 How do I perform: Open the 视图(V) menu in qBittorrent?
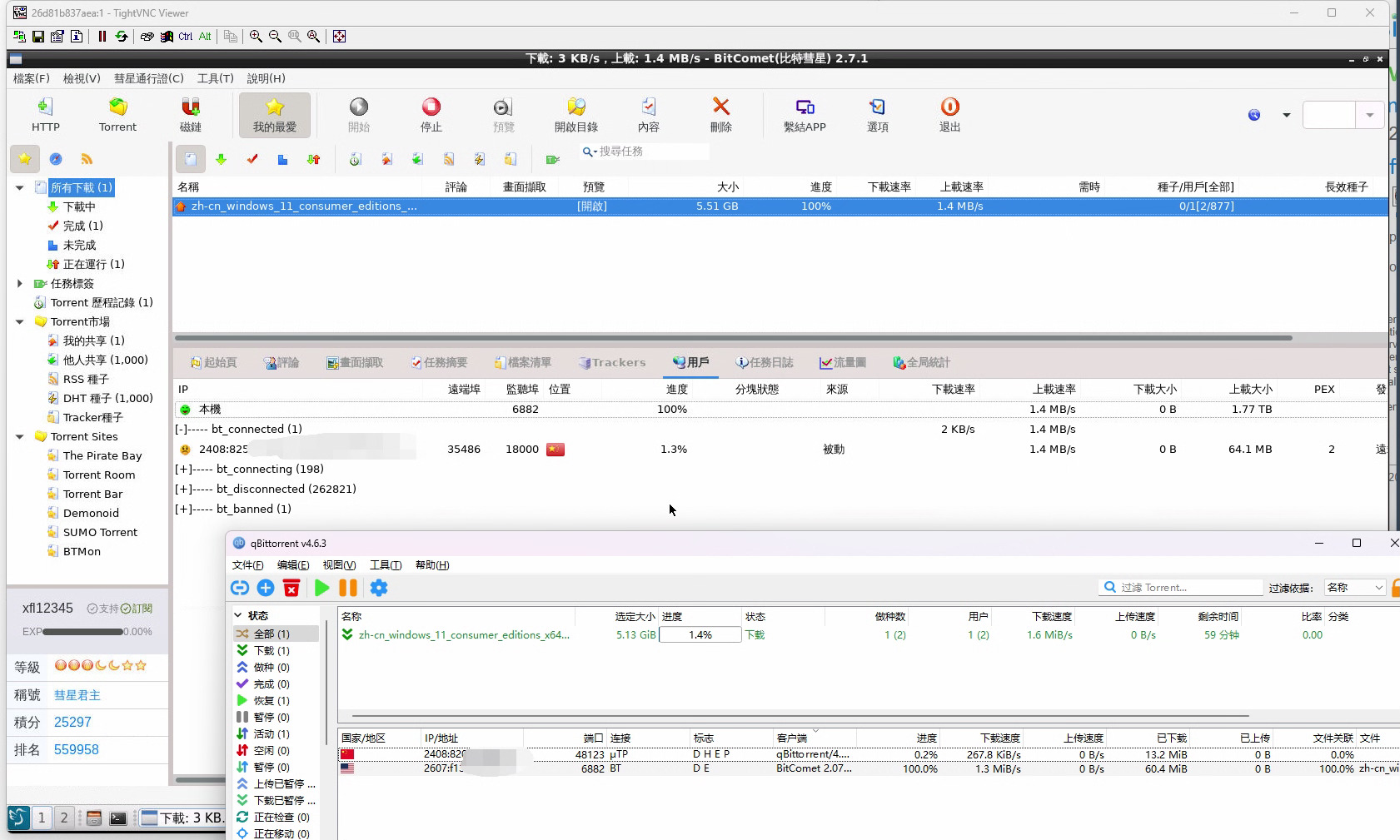pyautogui.click(x=339, y=565)
